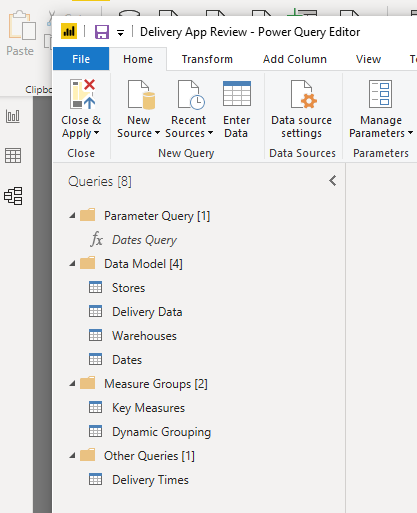417x513 pixels.
Task: Click the fx icon beside Dates Query
Action: [97, 240]
